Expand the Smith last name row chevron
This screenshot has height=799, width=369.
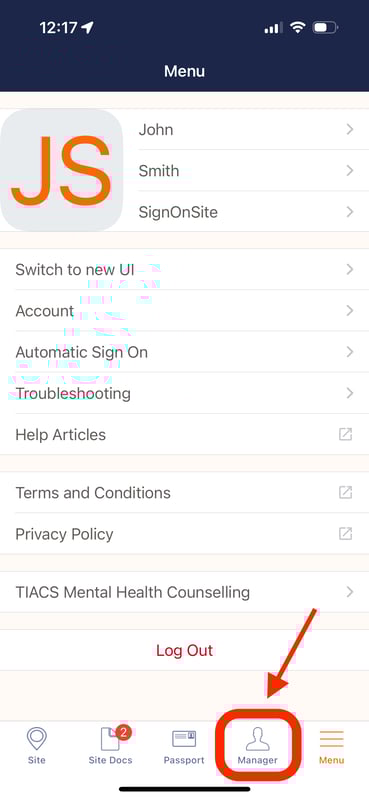(350, 171)
